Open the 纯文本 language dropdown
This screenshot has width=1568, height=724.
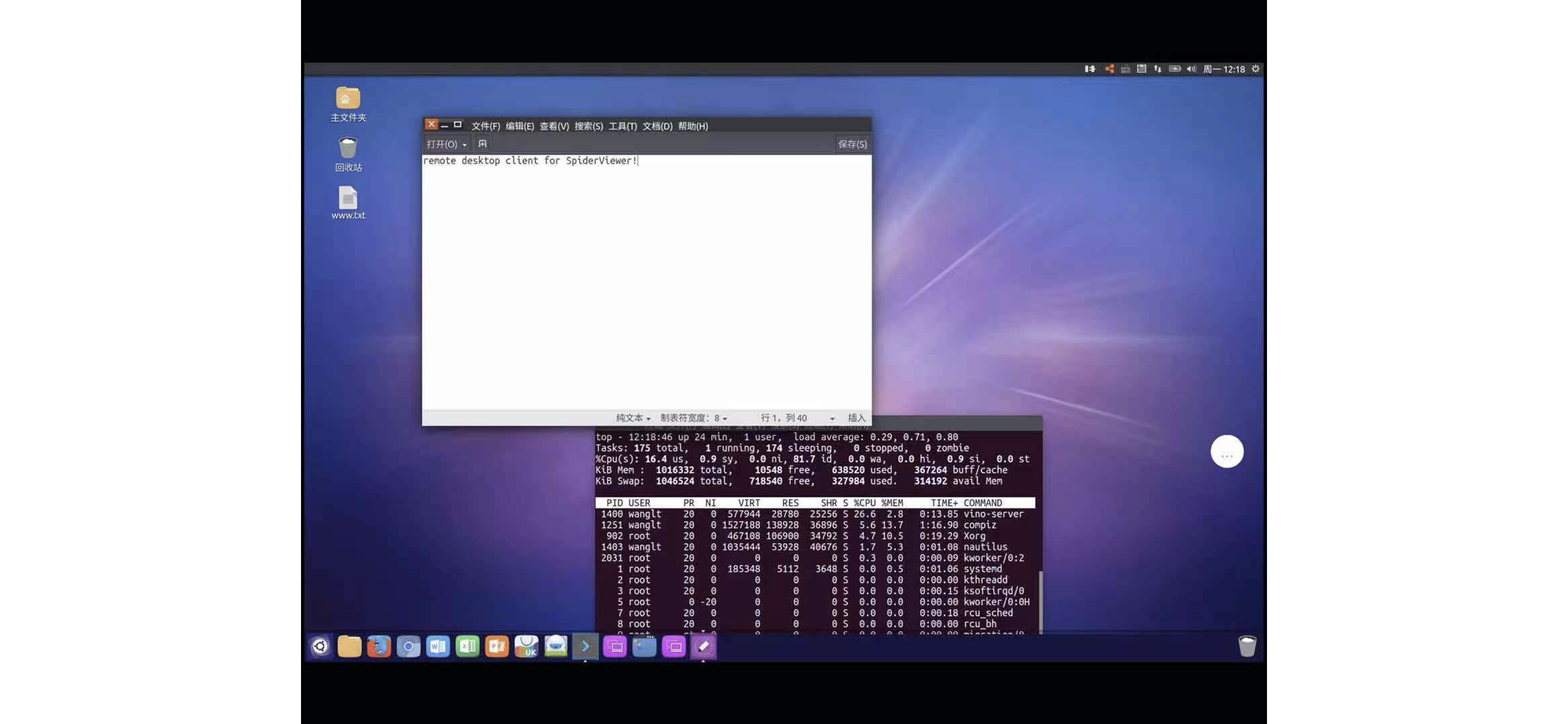tap(633, 418)
